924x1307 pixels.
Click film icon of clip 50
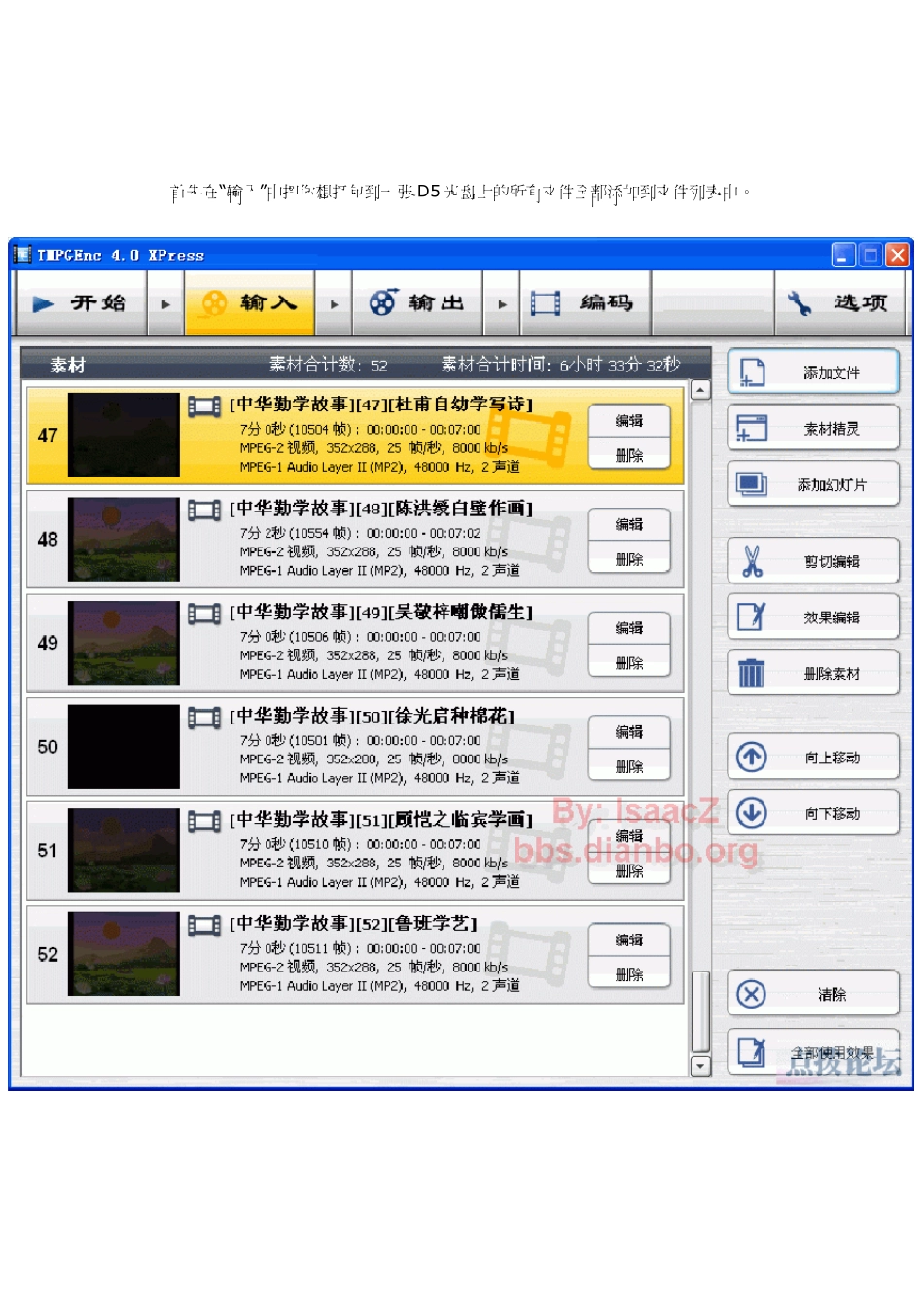(204, 718)
